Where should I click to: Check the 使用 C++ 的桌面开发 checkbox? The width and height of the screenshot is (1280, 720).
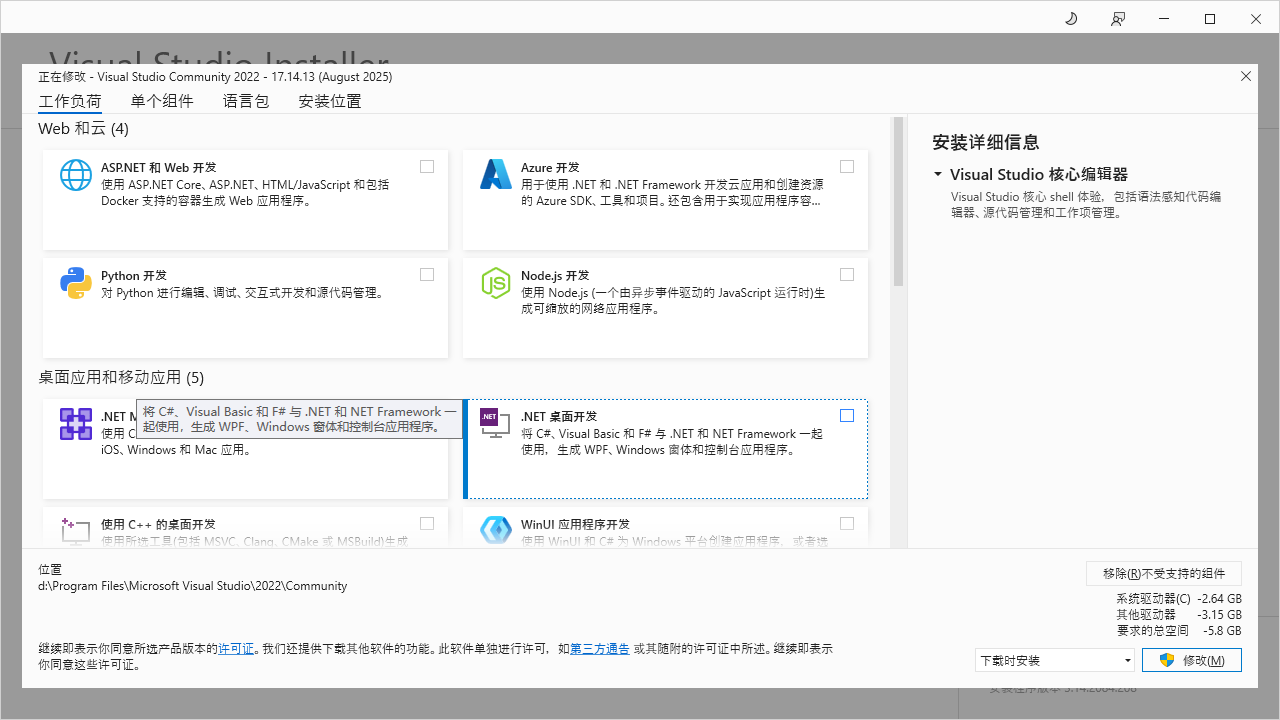point(427,523)
